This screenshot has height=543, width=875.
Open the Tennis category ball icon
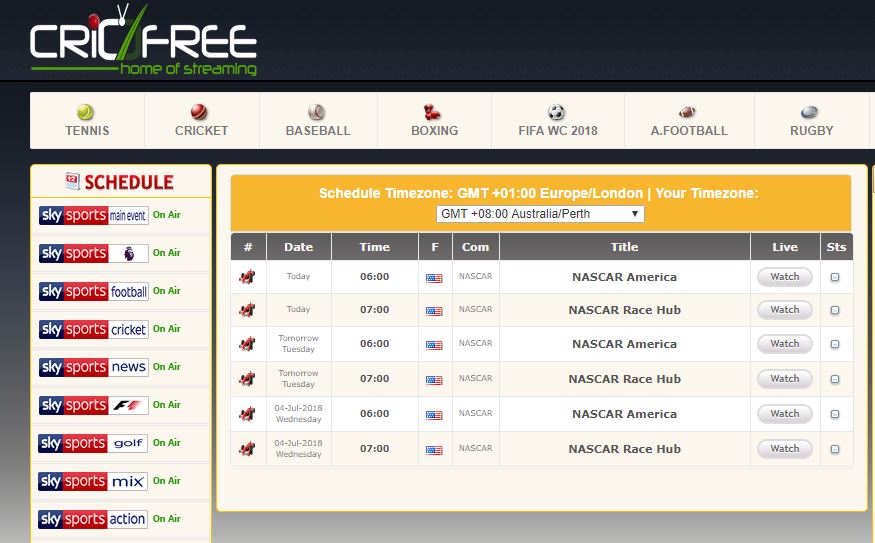[86, 112]
